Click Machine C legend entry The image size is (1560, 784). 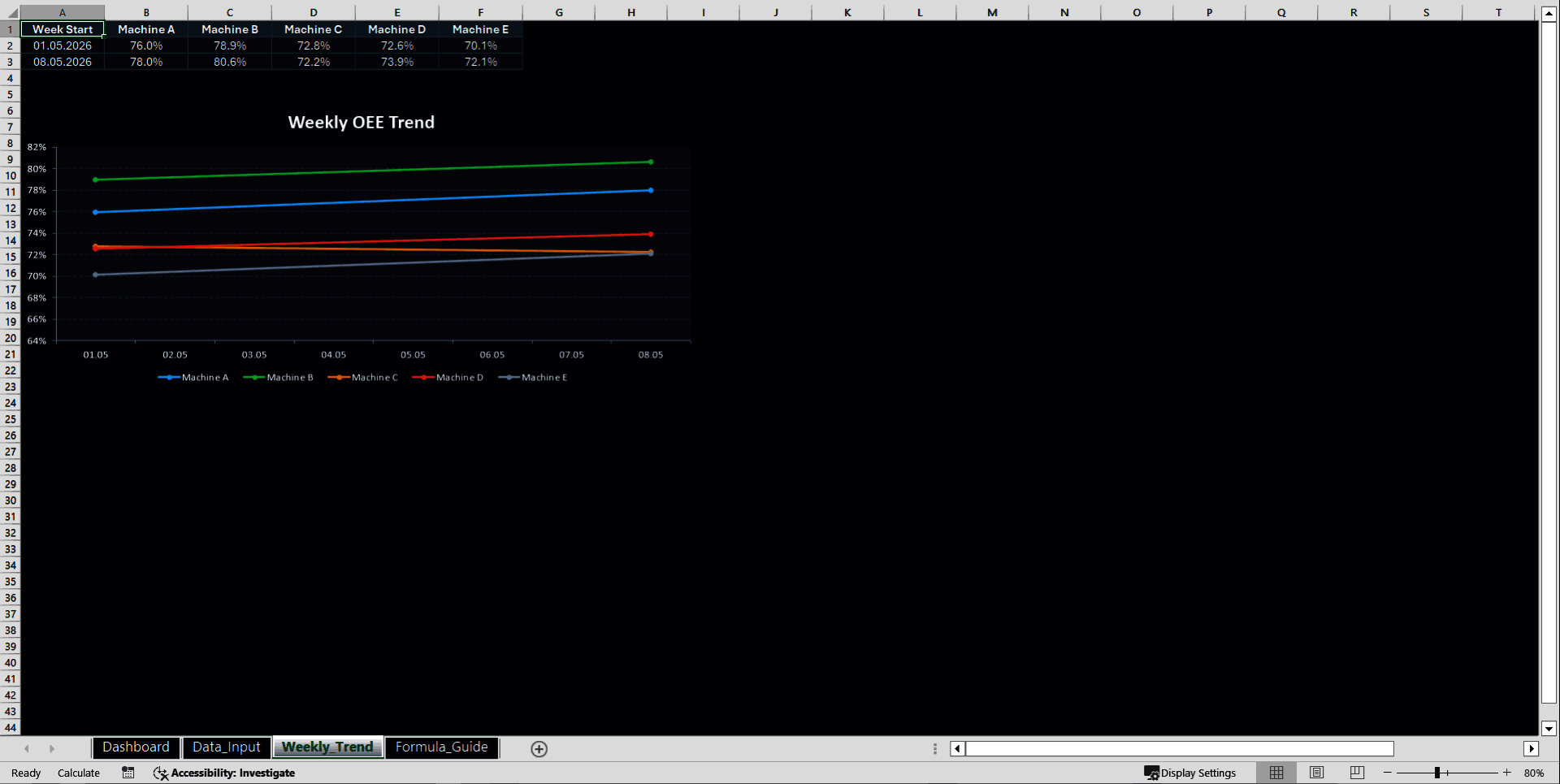[x=362, y=377]
